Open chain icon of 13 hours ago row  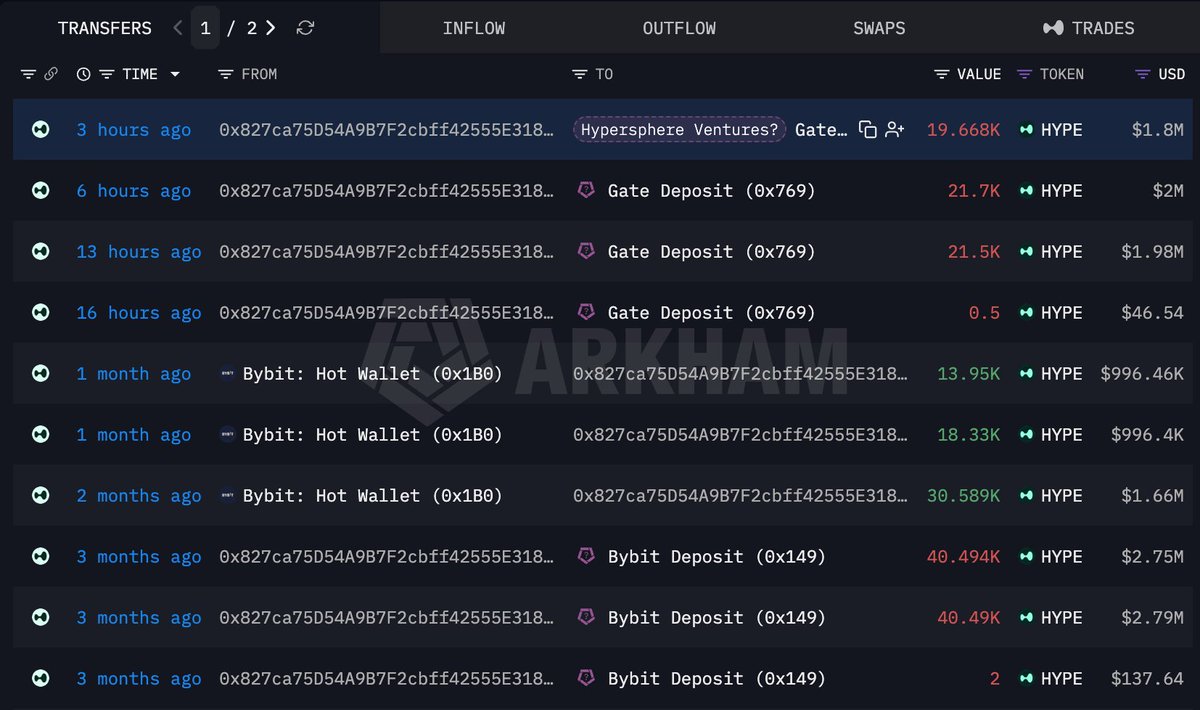point(41,251)
